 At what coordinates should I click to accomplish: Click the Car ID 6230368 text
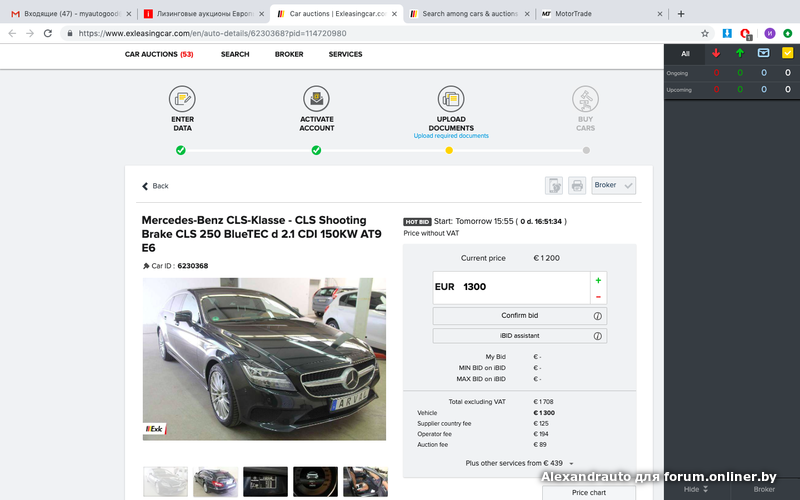coord(175,266)
